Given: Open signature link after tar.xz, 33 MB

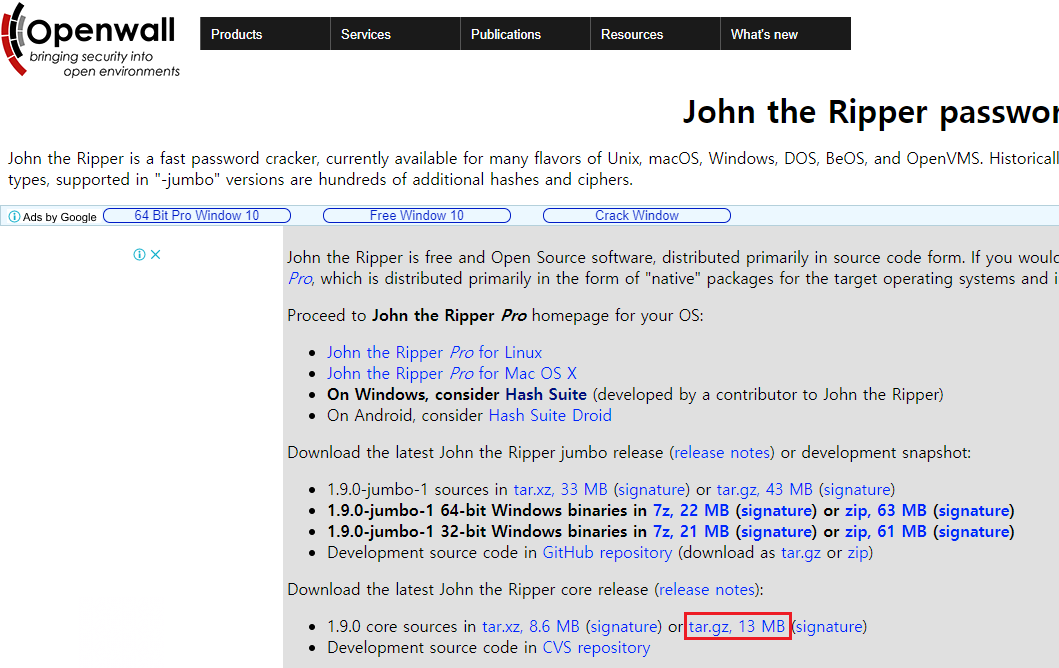Looking at the screenshot, I should pyautogui.click(x=652, y=490).
